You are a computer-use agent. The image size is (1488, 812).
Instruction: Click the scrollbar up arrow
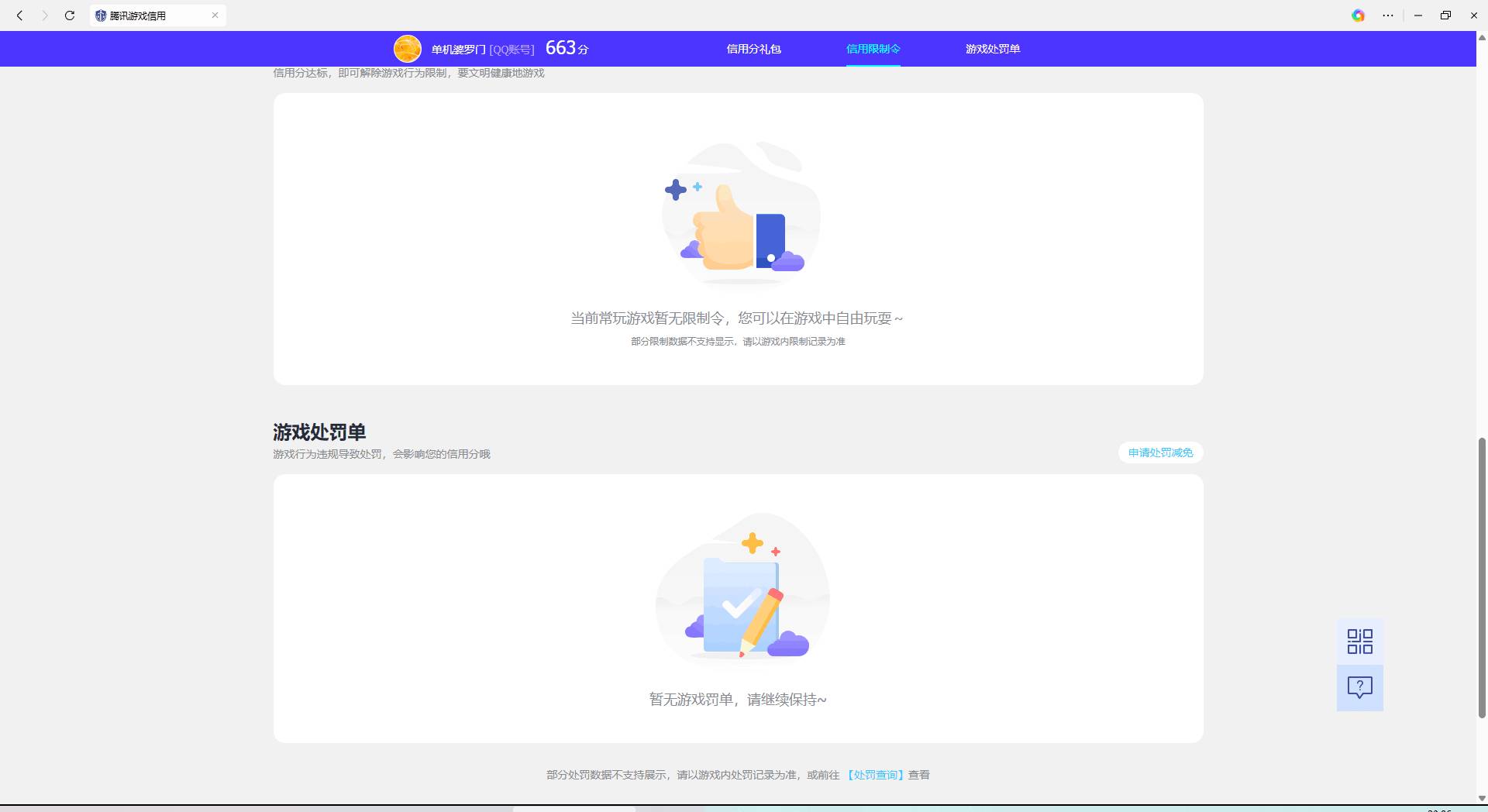tap(1481, 37)
